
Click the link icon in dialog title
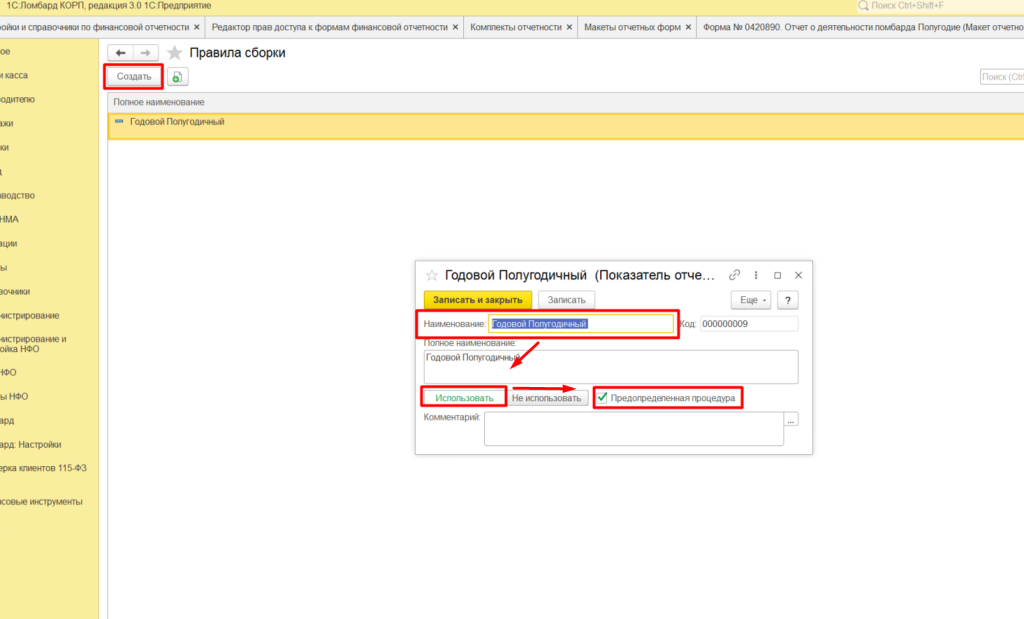coord(735,275)
